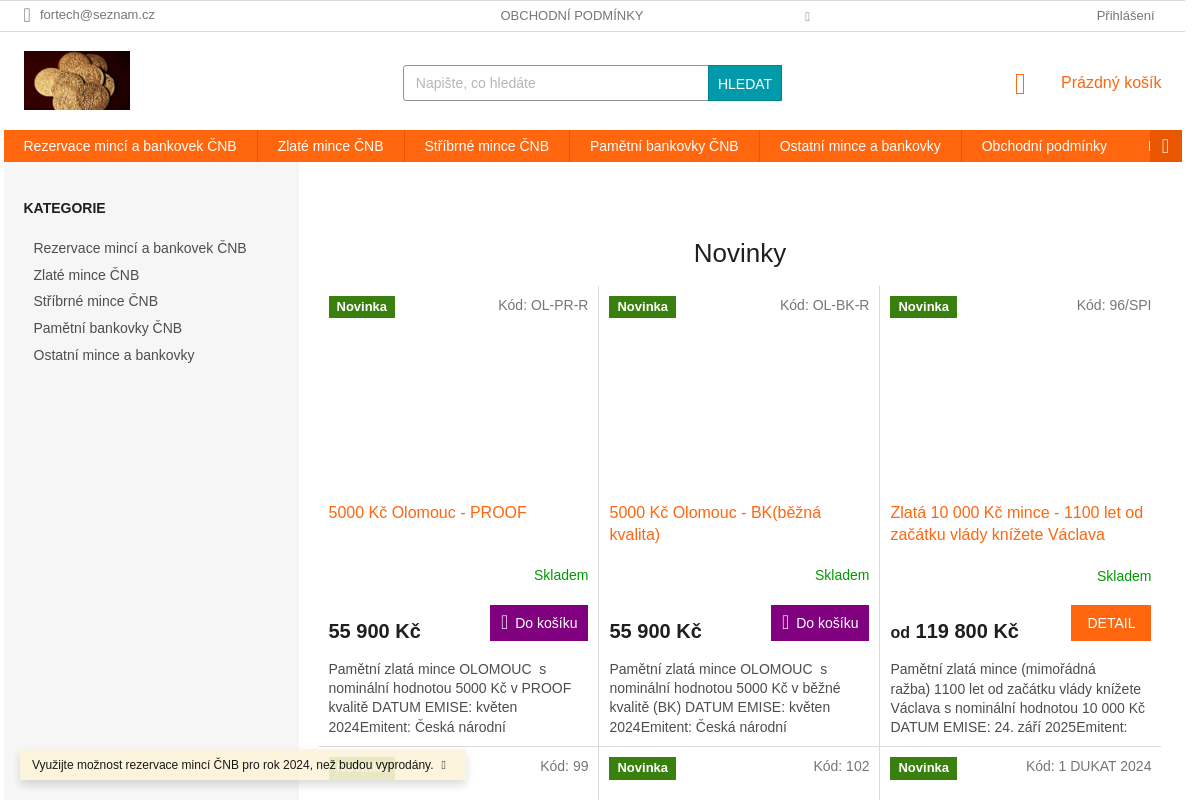The width and height of the screenshot is (1200, 800).
Task: Open DETAIL for Zlatá 10 000 Kč mince
Action: coord(1110,623)
